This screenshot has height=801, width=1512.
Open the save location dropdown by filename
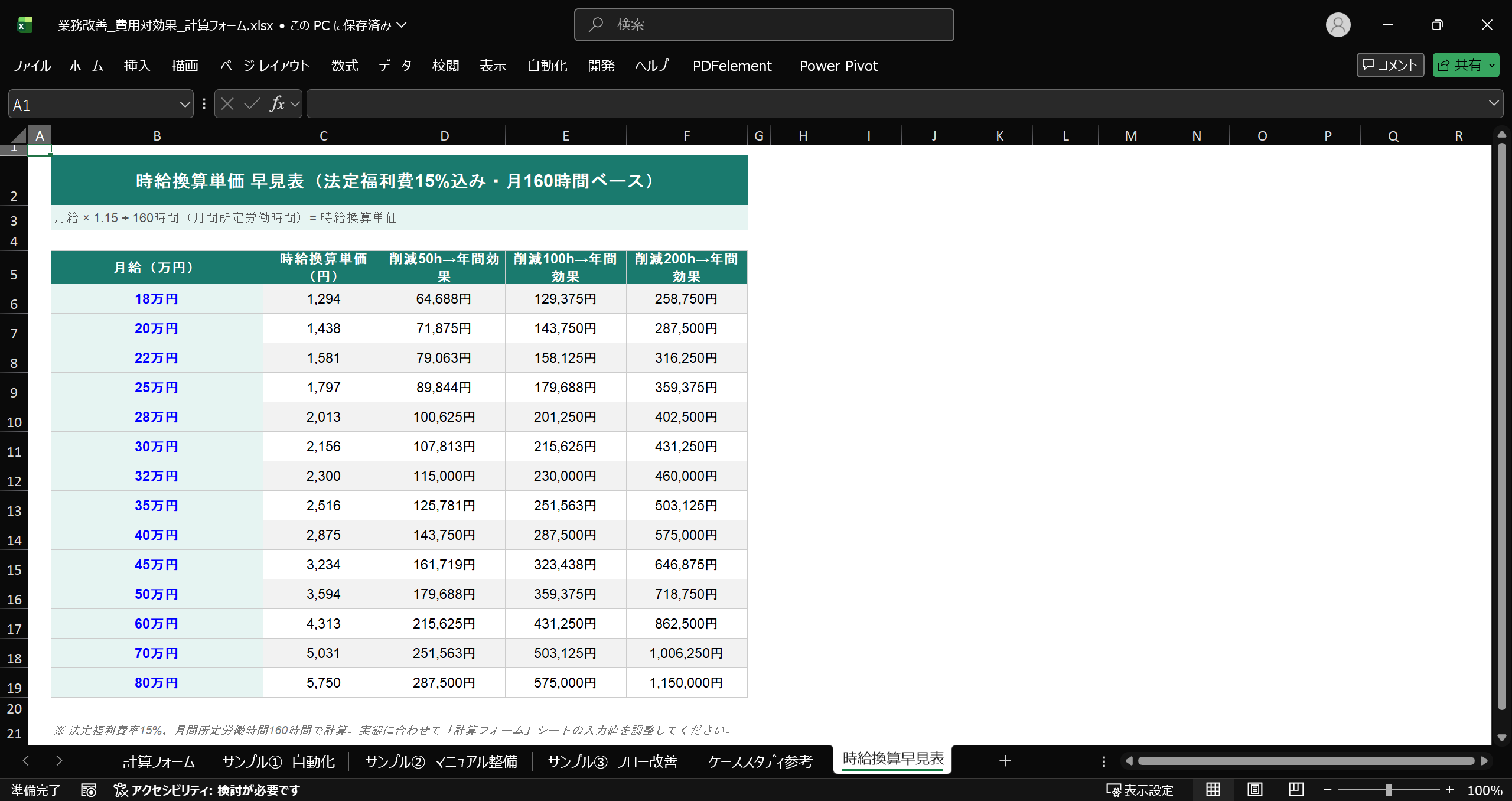tap(402, 25)
